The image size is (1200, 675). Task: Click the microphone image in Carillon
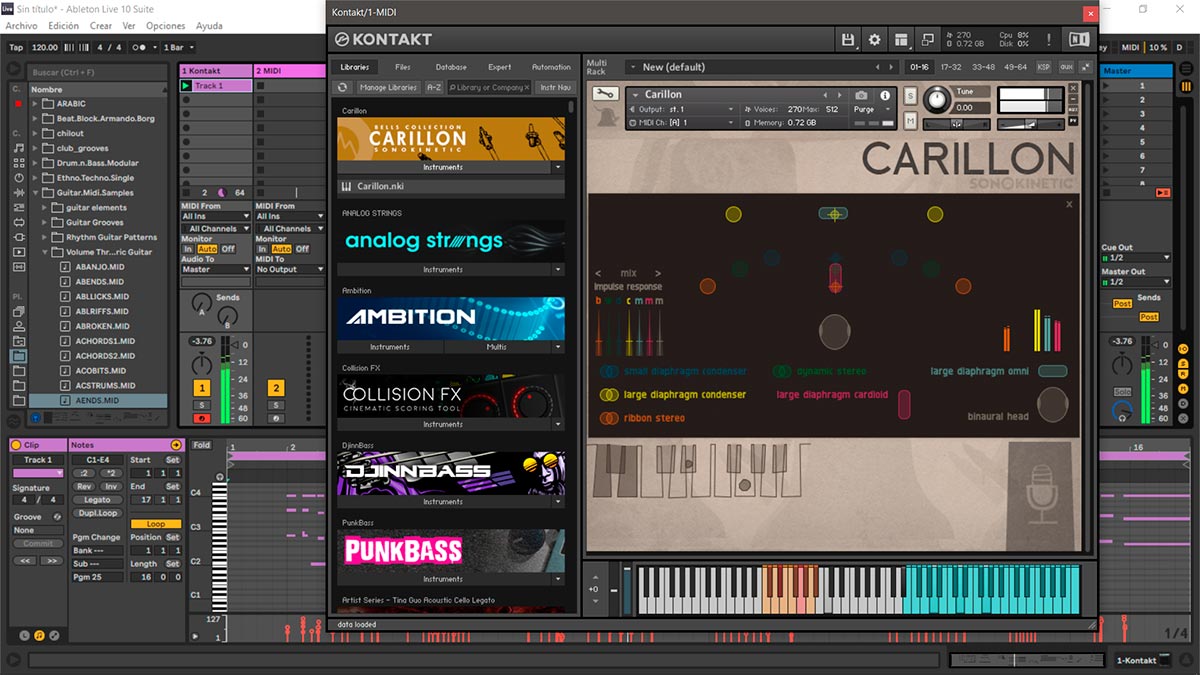(x=1043, y=494)
